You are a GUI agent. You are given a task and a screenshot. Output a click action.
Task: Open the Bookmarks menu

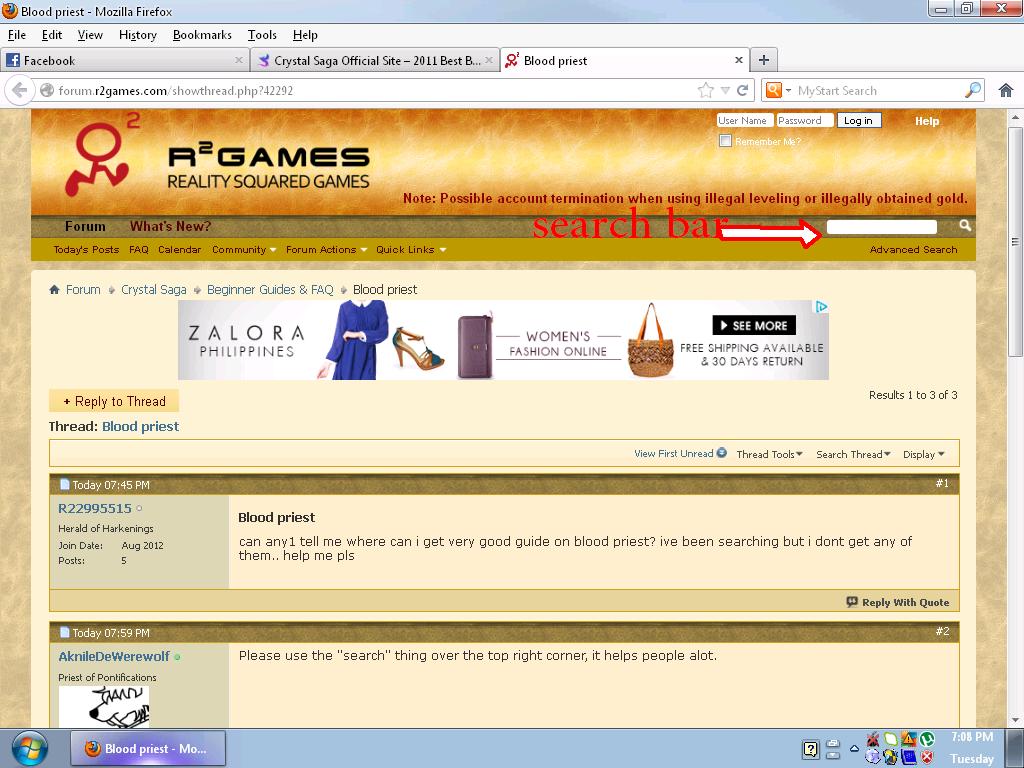tap(202, 35)
